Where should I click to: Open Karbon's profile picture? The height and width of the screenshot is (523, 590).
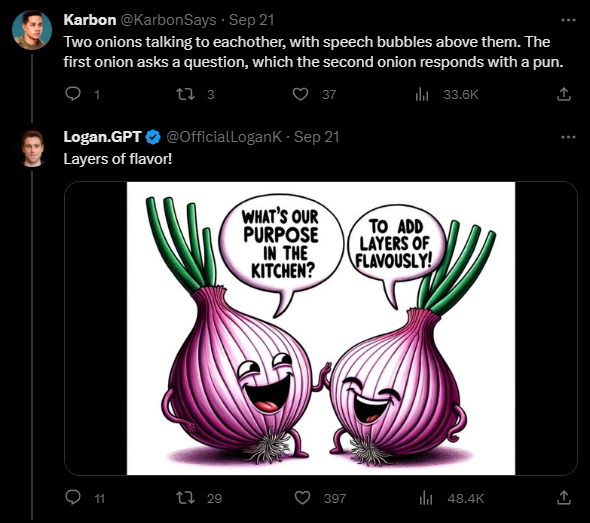[32, 30]
